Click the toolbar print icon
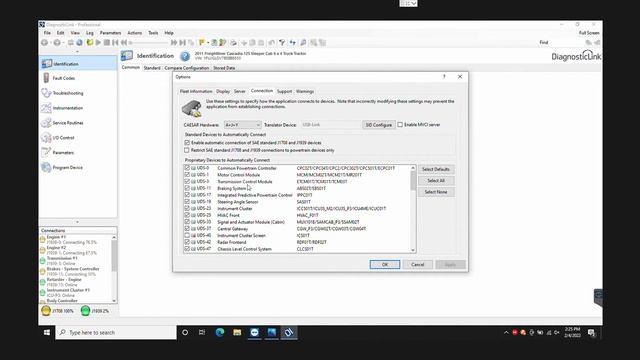 click(x=233, y=42)
